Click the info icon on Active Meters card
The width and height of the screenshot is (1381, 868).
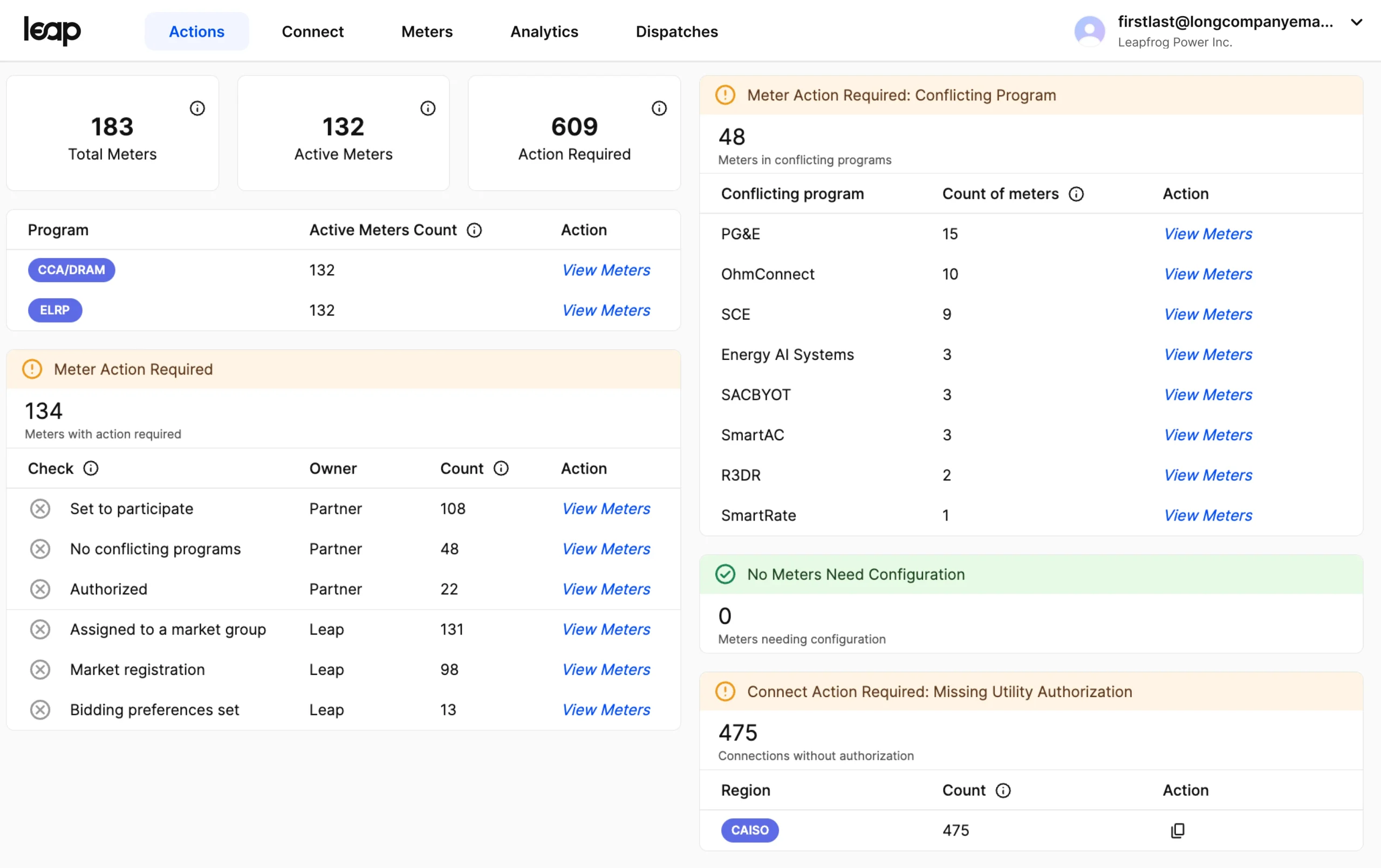click(x=428, y=108)
